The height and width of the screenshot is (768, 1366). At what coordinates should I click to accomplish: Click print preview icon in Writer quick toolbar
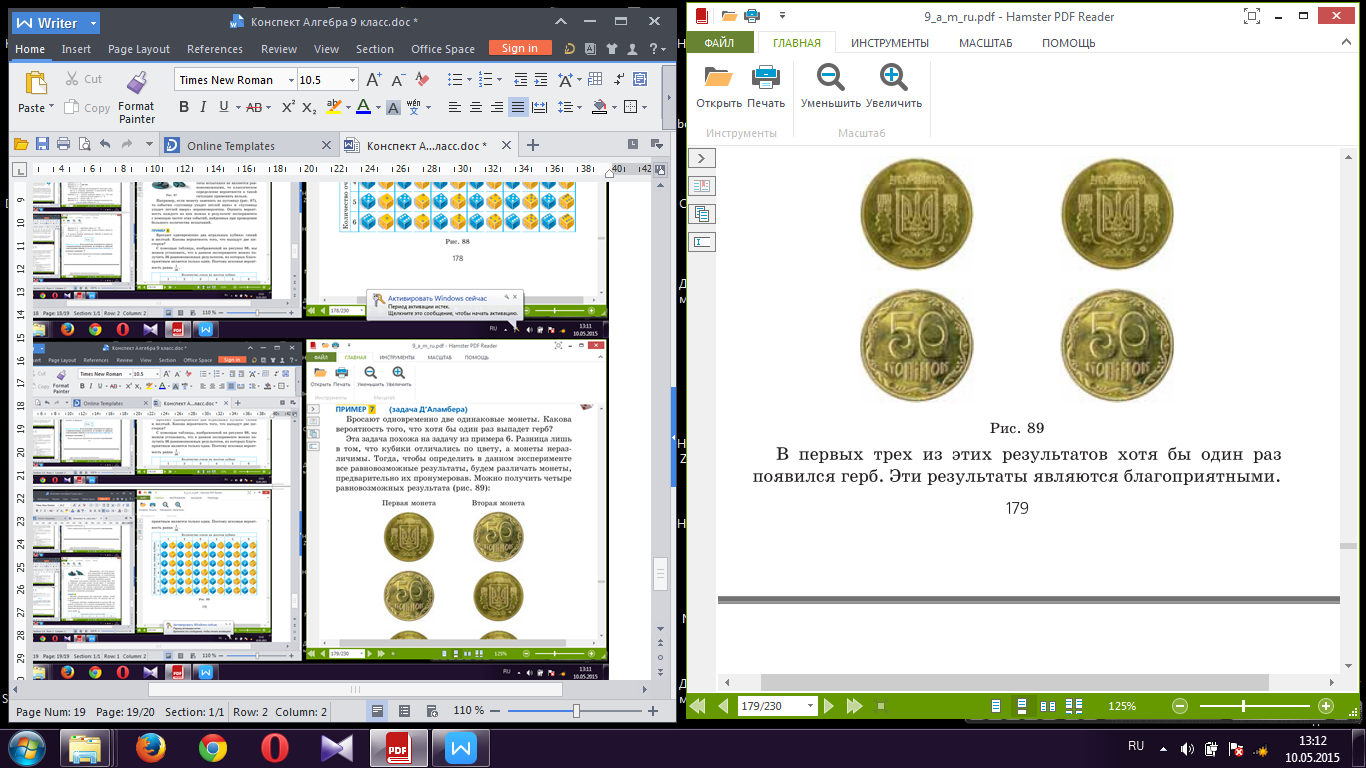pos(84,145)
